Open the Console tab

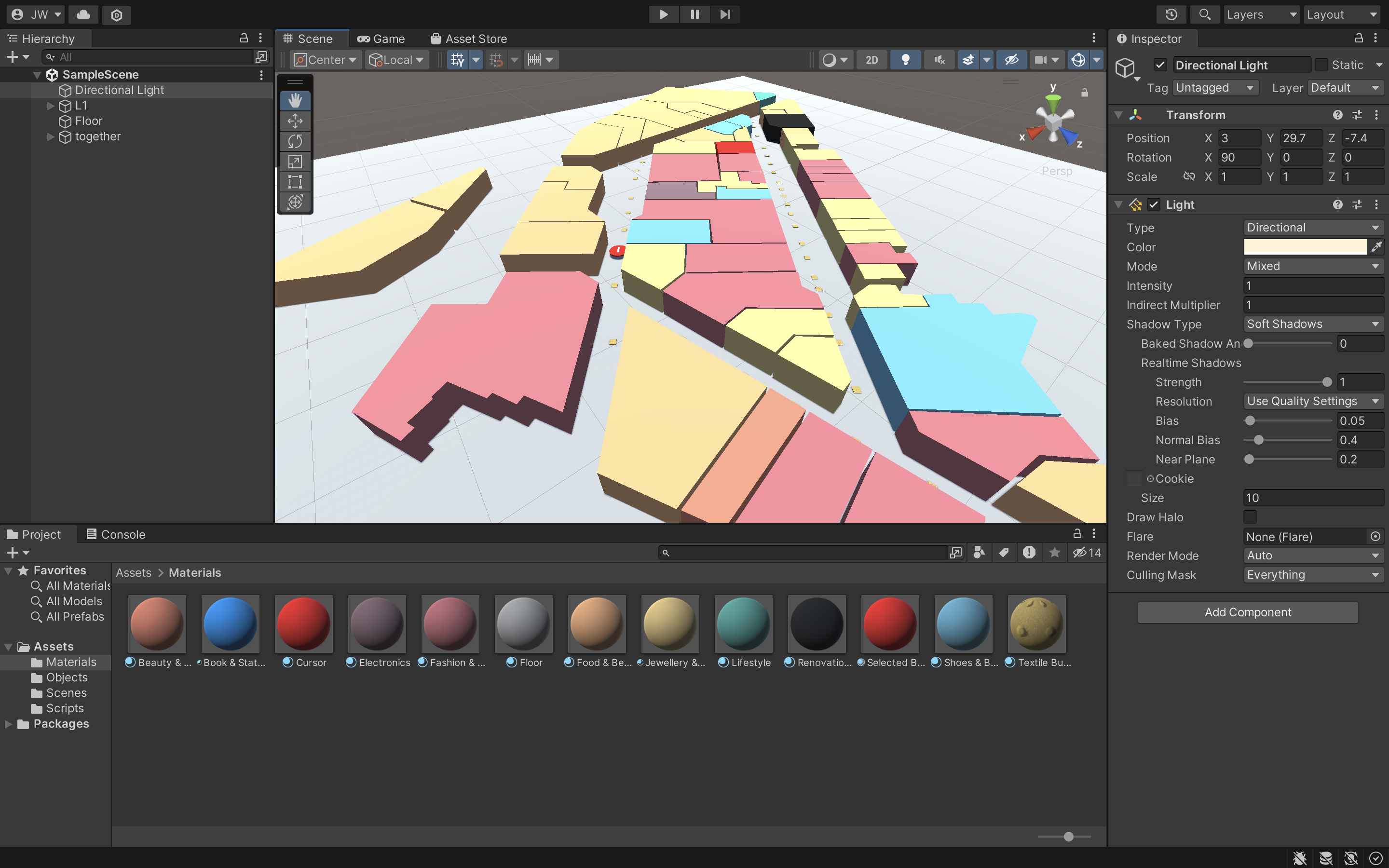(x=115, y=534)
